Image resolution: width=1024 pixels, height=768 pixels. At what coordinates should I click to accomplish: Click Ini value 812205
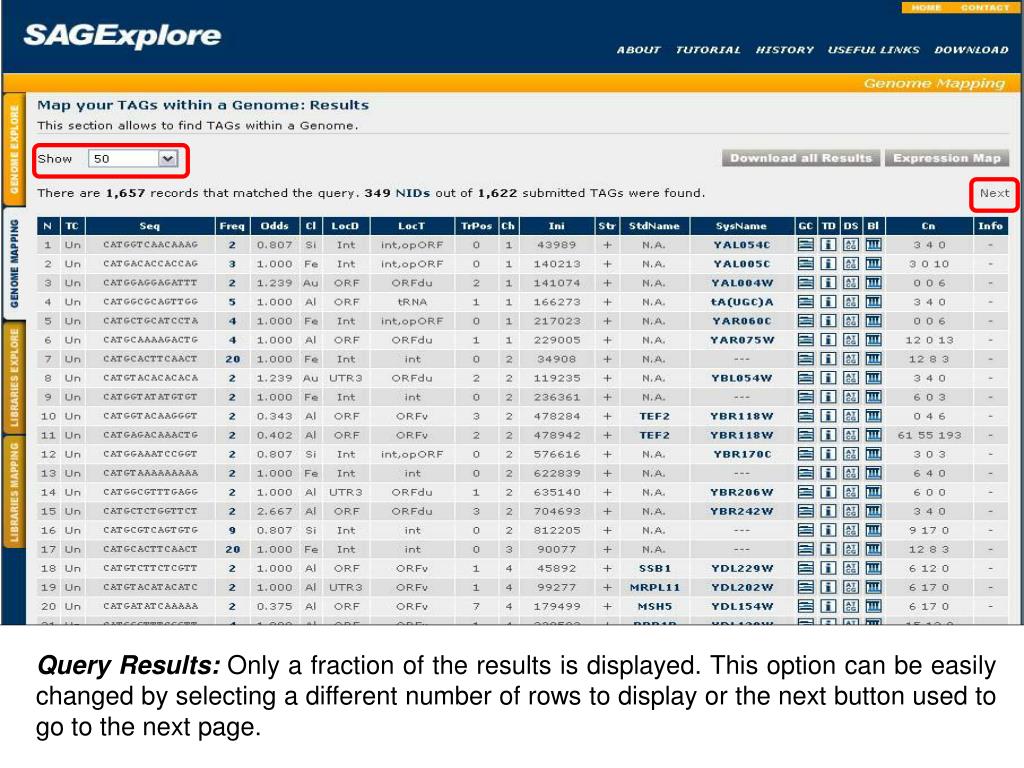556,530
